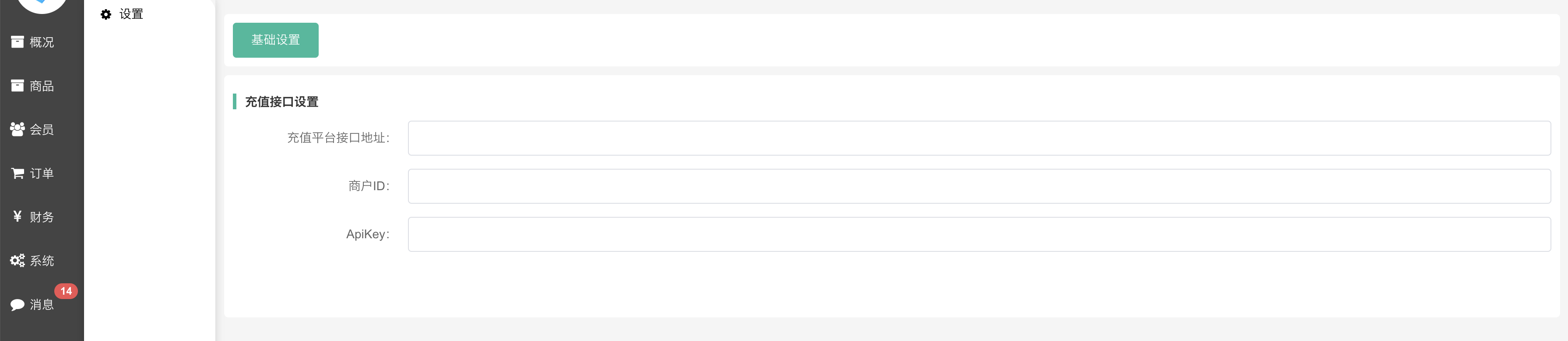Click the 系统 gears icon
This screenshot has width=1568, height=341.
coord(17,261)
